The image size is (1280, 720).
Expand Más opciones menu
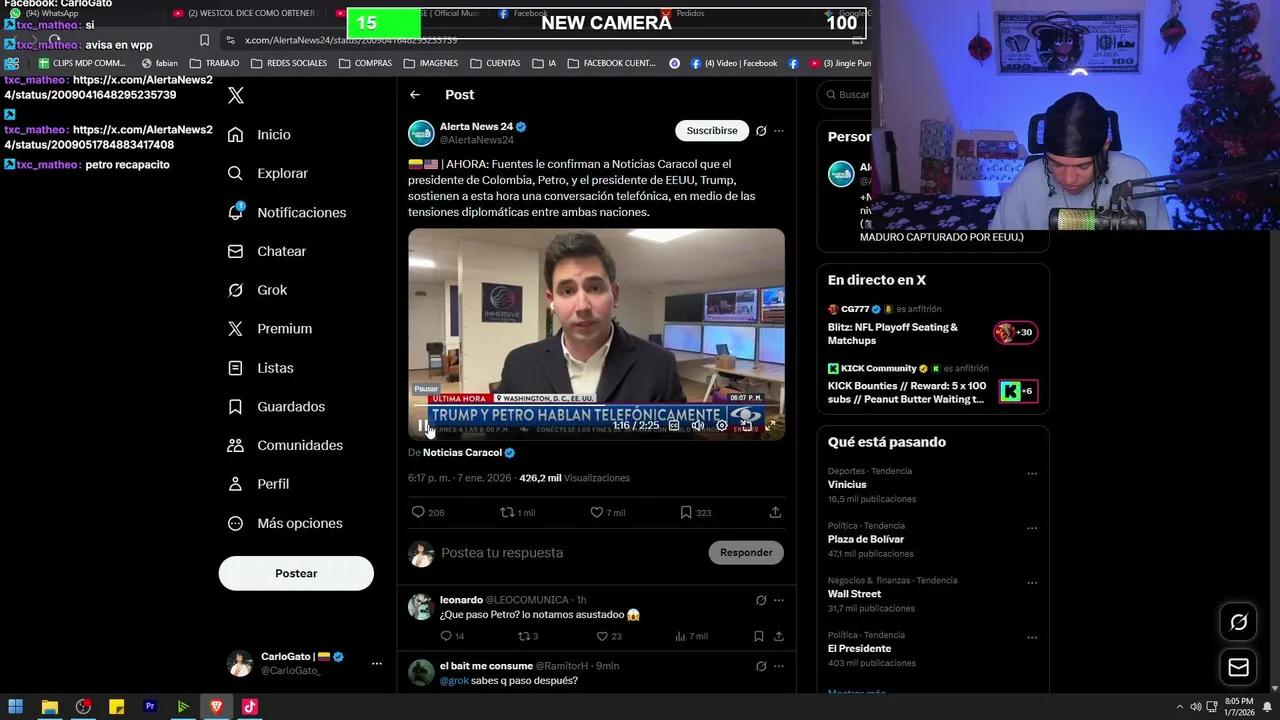(x=284, y=523)
